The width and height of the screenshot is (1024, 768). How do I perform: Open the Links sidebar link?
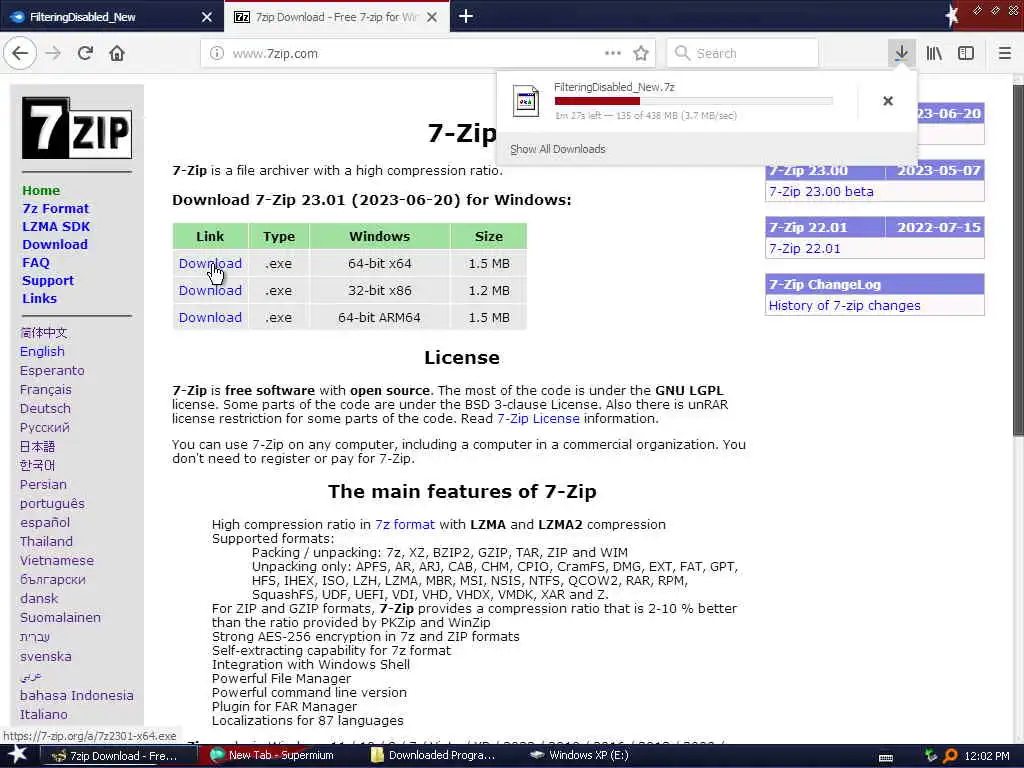pyautogui.click(x=39, y=298)
